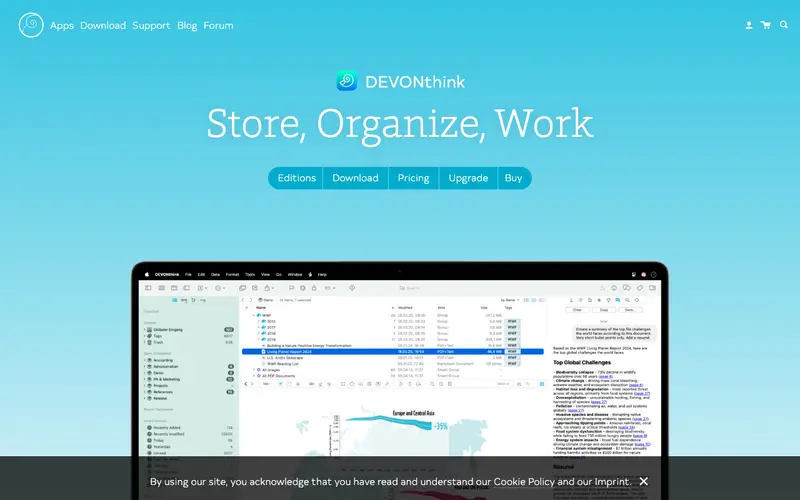The height and width of the screenshot is (500, 800).
Task: Click the site search magnifier icon
Action: 784,24
